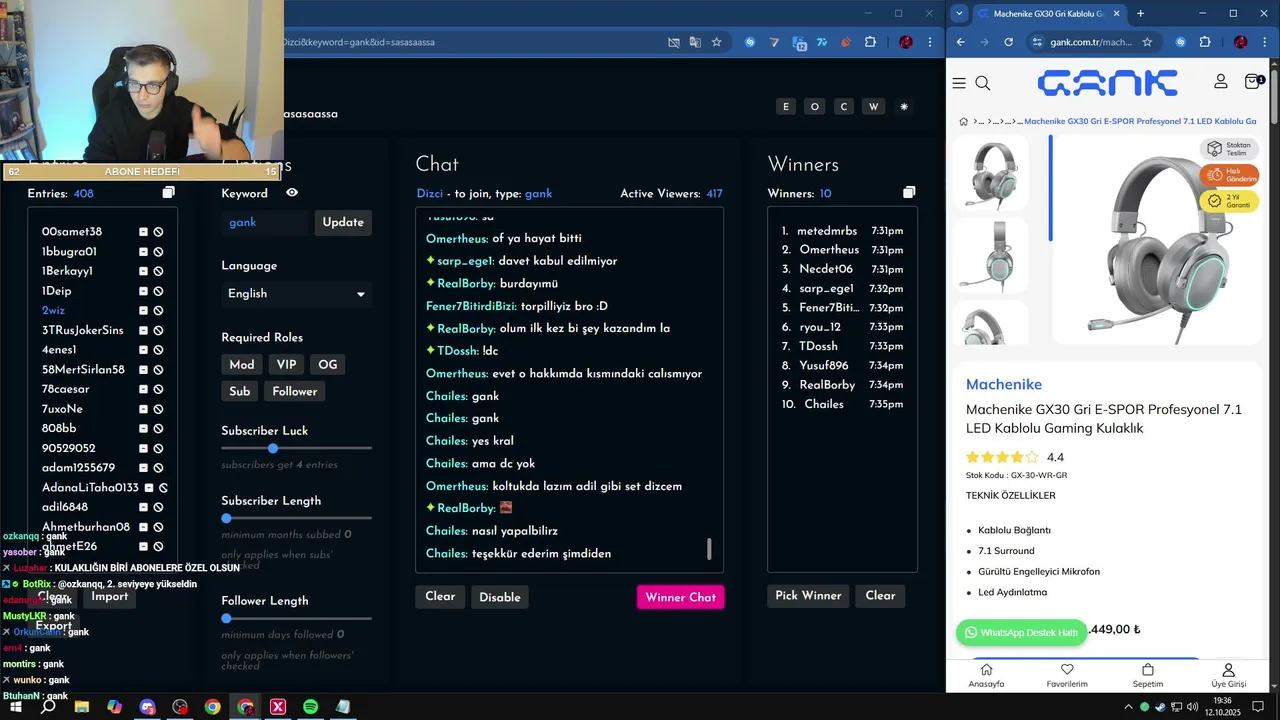Click the Update keyword button
The image size is (1280, 720).
point(343,223)
